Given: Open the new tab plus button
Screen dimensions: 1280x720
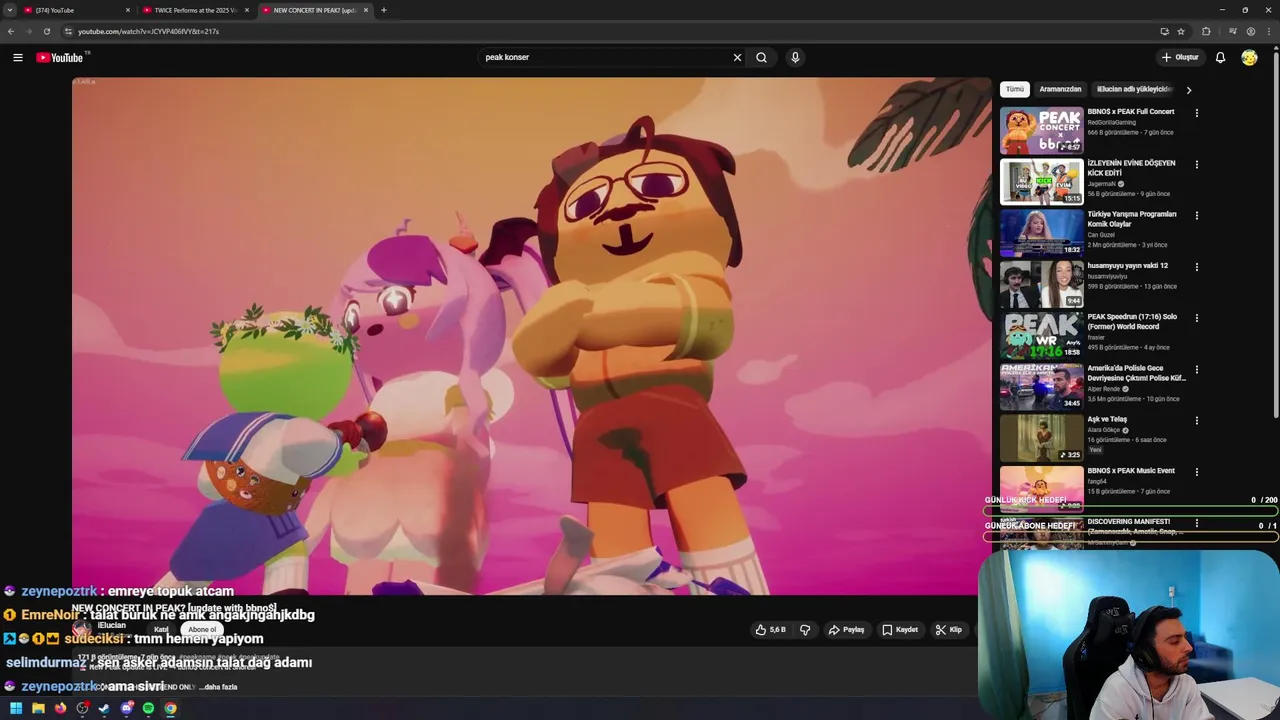Looking at the screenshot, I should [x=383, y=10].
